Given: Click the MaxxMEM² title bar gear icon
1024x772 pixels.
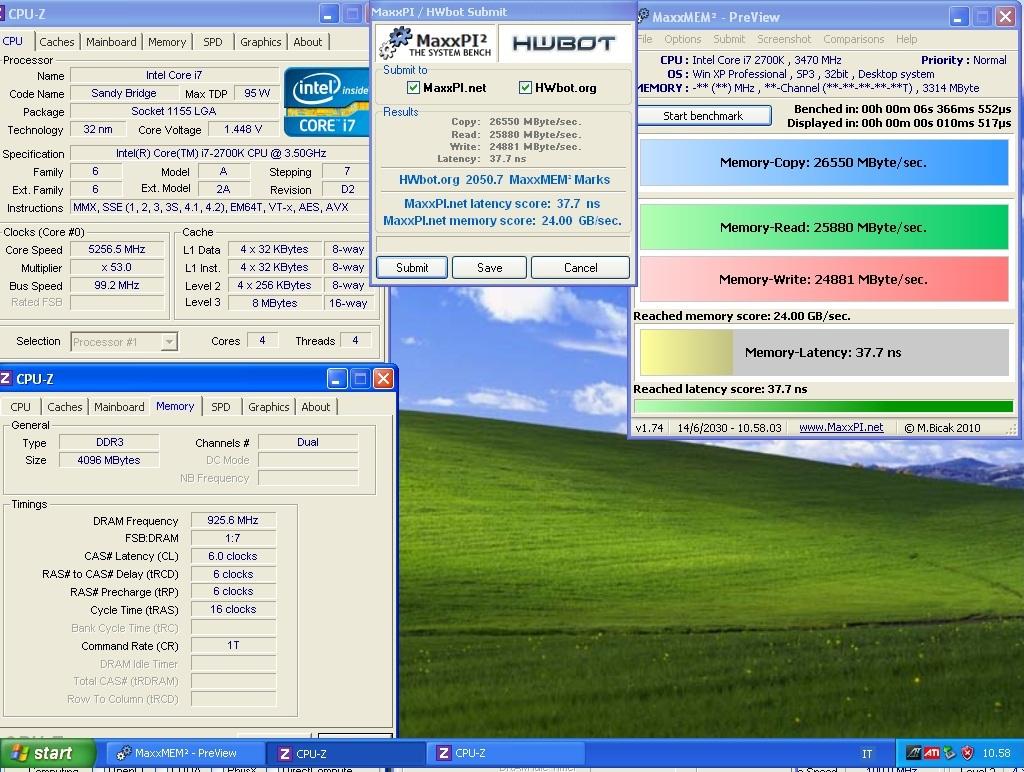Looking at the screenshot, I should point(643,16).
